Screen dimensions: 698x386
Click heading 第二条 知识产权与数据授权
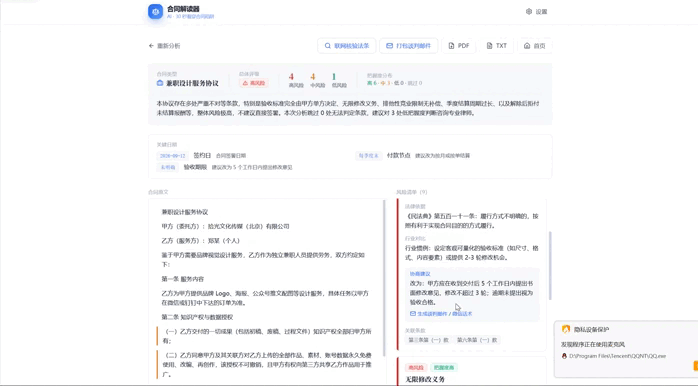197,317
